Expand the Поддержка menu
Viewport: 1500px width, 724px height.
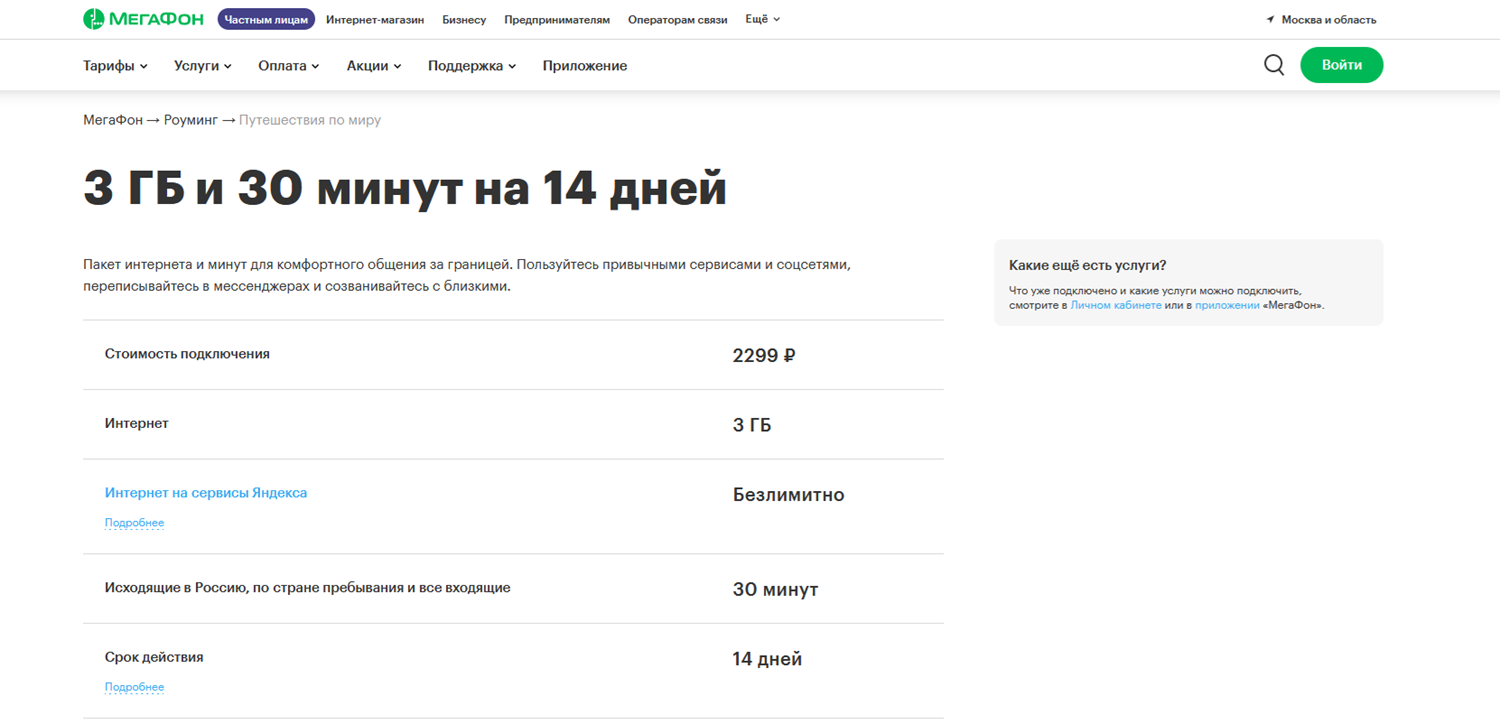[472, 66]
